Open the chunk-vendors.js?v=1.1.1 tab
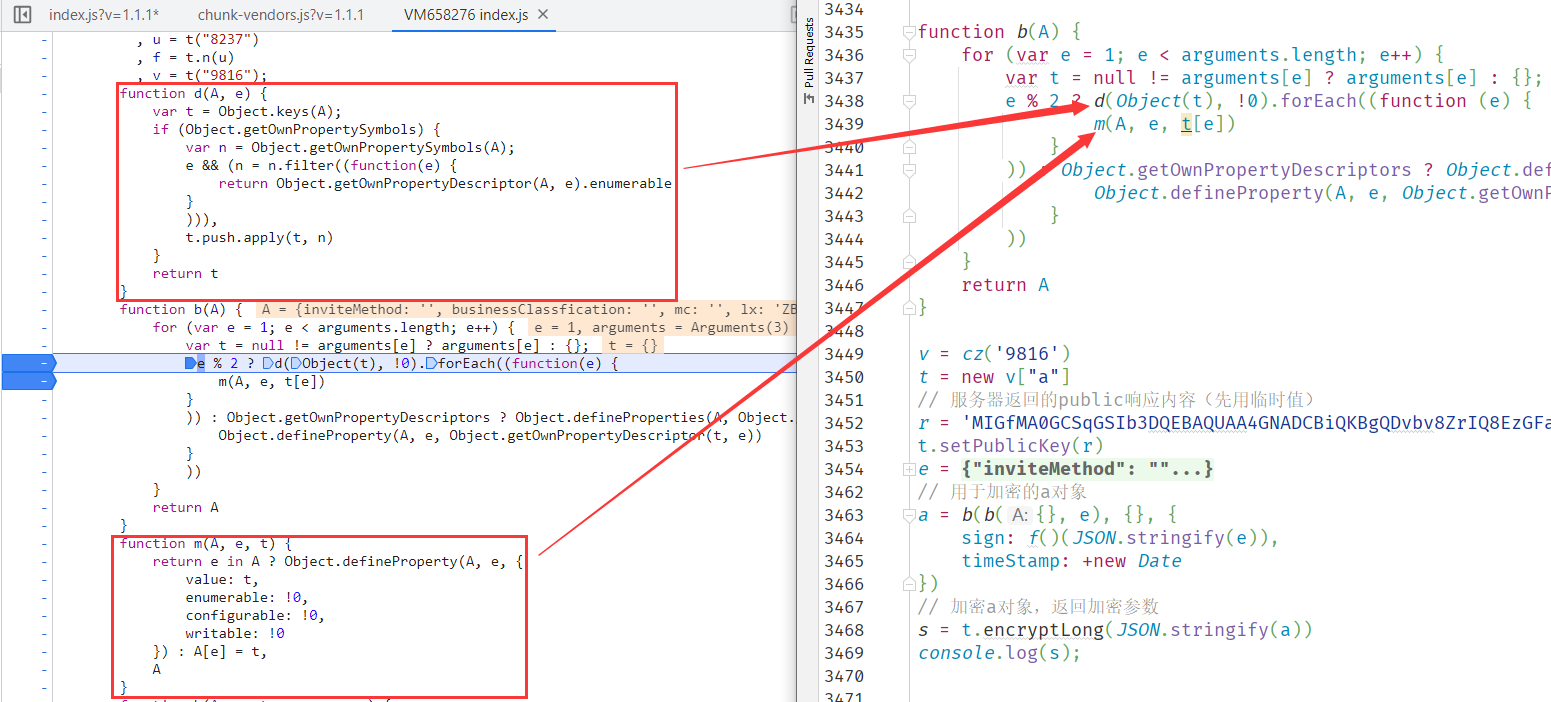Screen dimensions: 1551x702 (x=281, y=15)
